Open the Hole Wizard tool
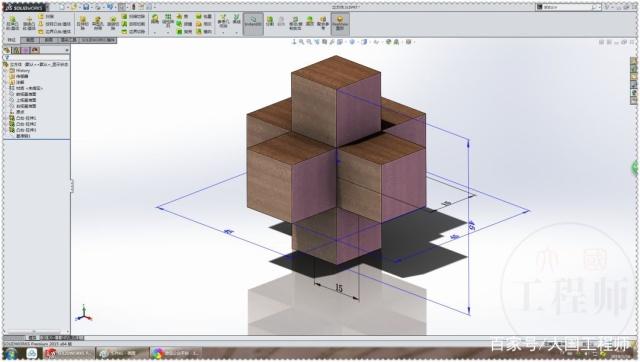Image resolution: width=640 pixels, height=362 pixels. point(98,22)
